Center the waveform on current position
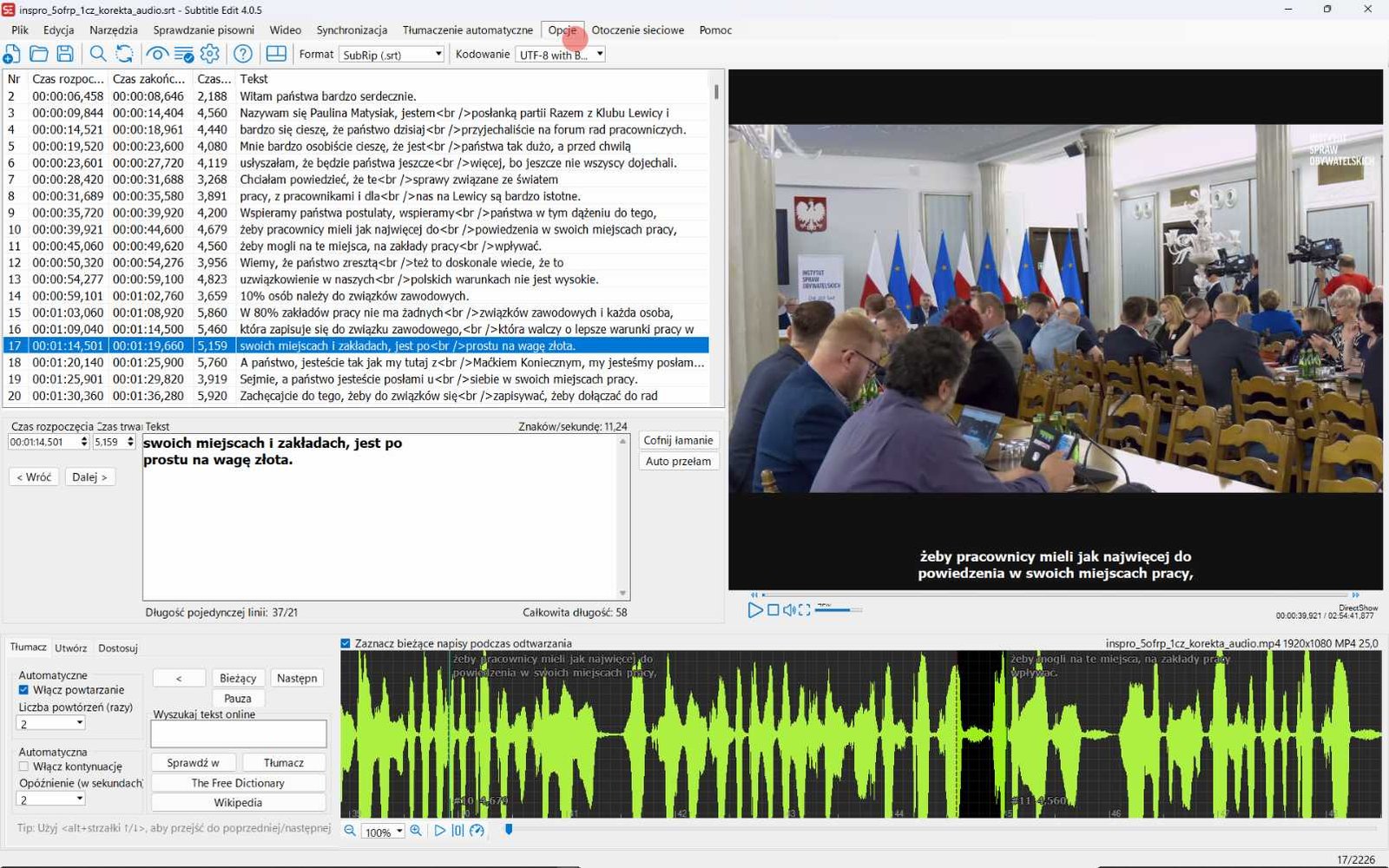 (458, 831)
